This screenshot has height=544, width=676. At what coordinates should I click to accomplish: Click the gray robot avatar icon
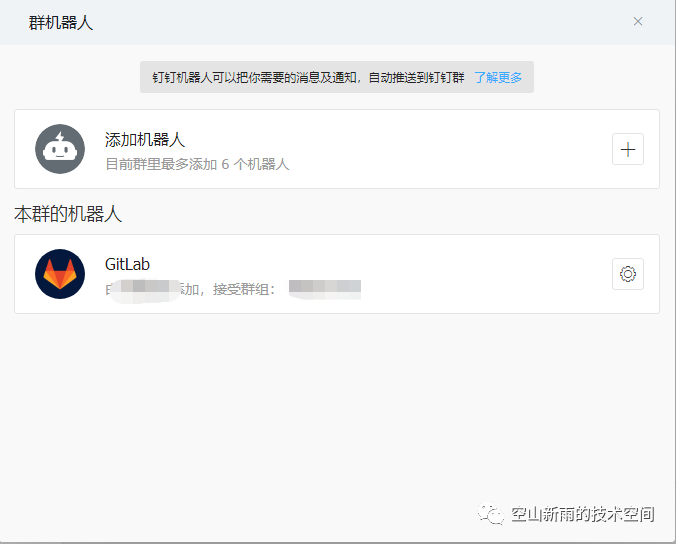(60, 149)
